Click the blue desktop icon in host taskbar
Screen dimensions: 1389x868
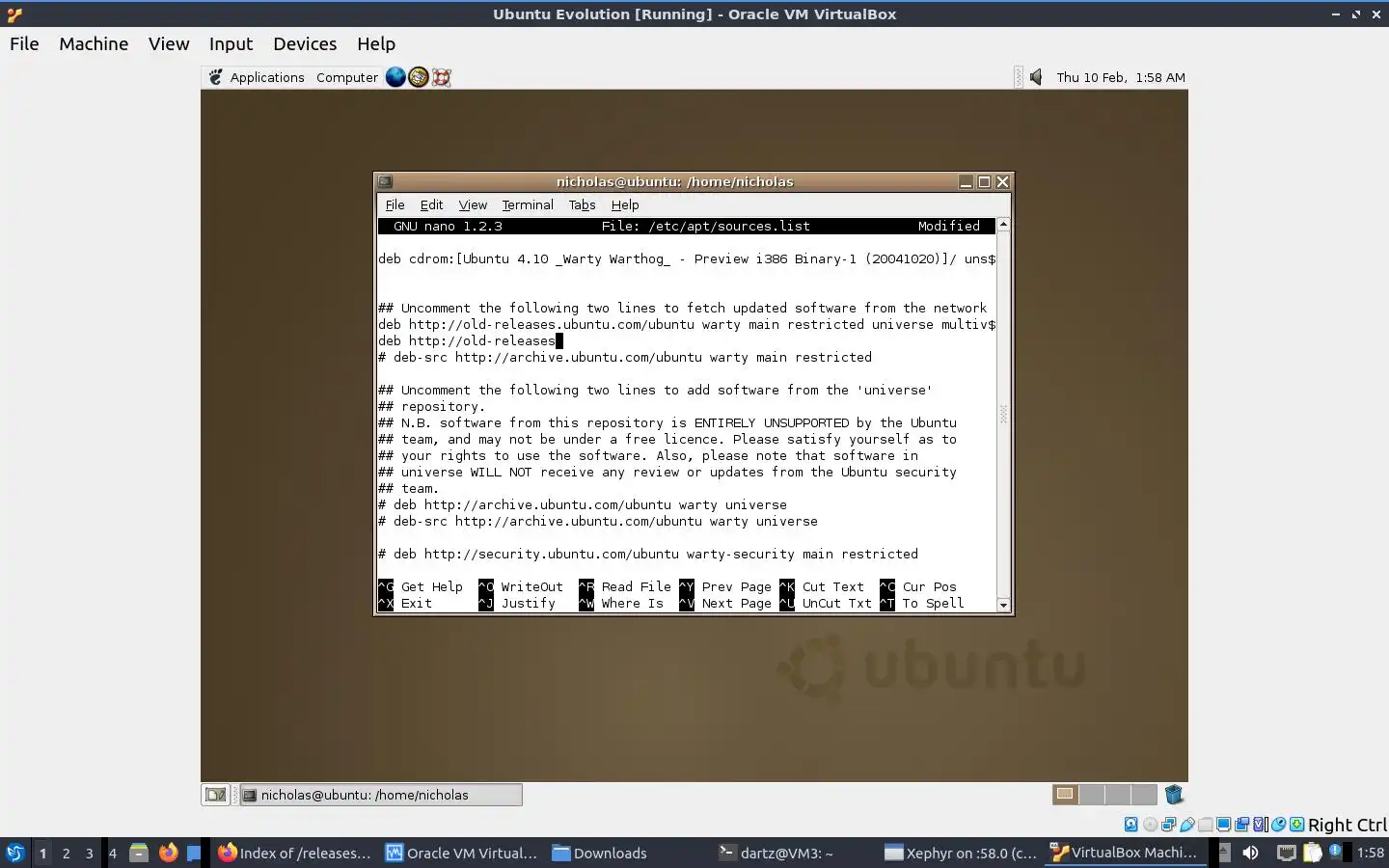click(x=194, y=853)
